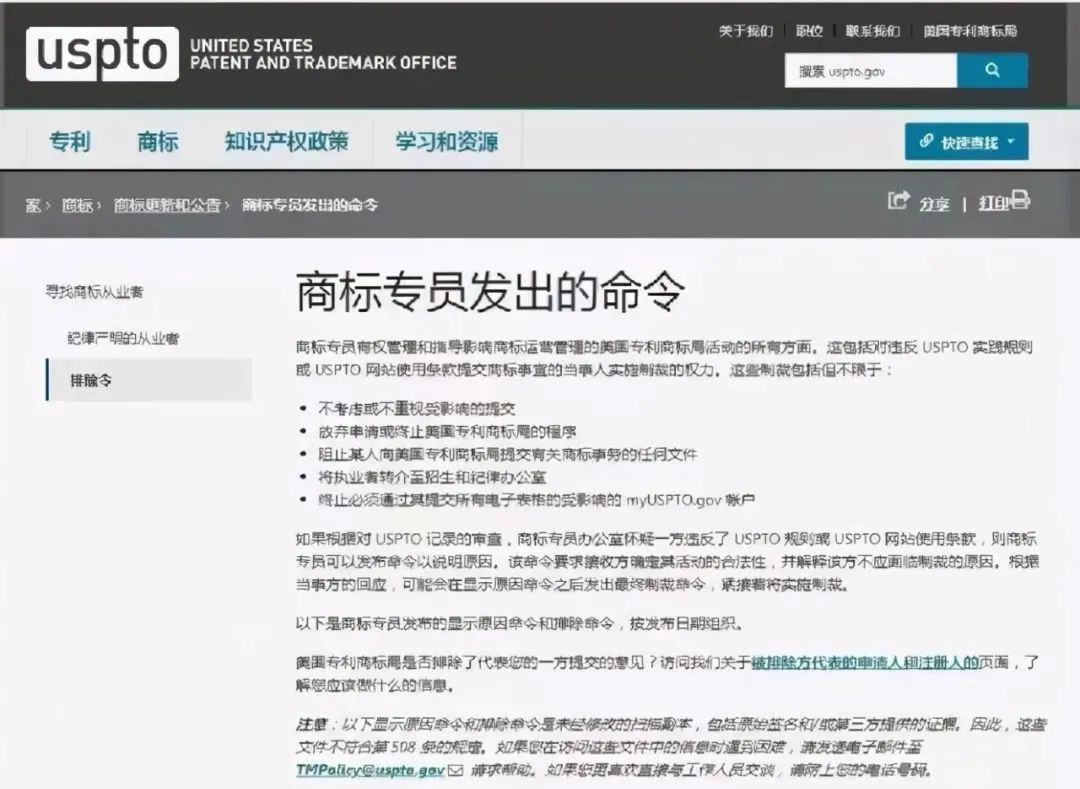Open sidebar item 寻找商标从业者
1080x789 pixels.
coord(94,292)
